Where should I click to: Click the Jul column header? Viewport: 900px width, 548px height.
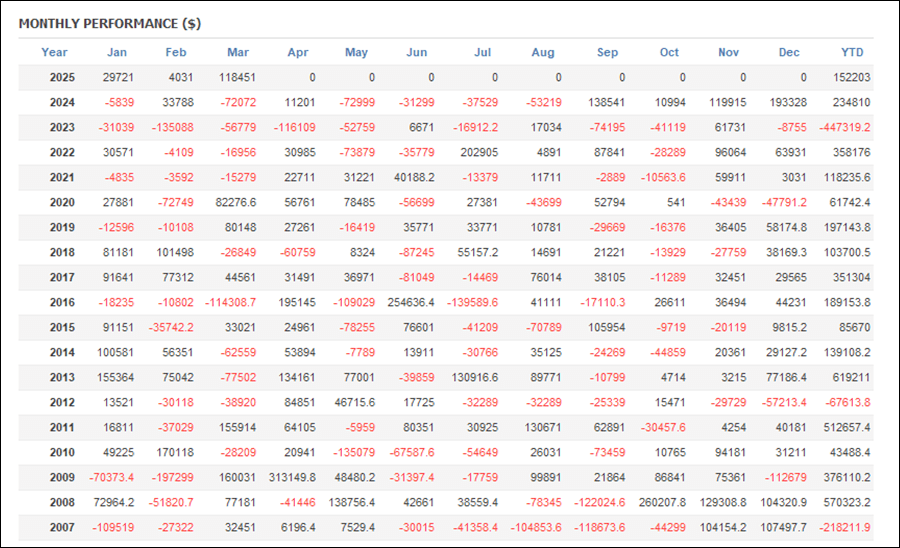[483, 52]
